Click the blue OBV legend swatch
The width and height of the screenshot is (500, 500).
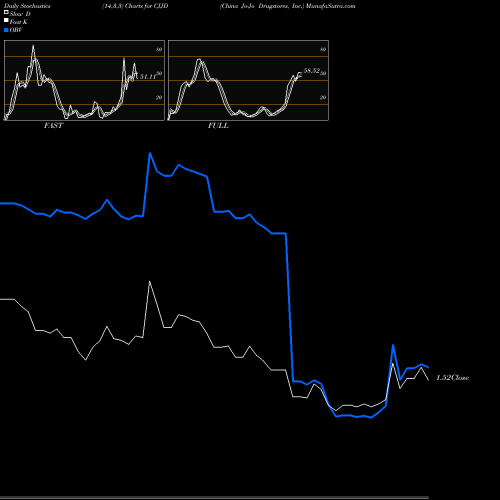(x=6, y=30)
